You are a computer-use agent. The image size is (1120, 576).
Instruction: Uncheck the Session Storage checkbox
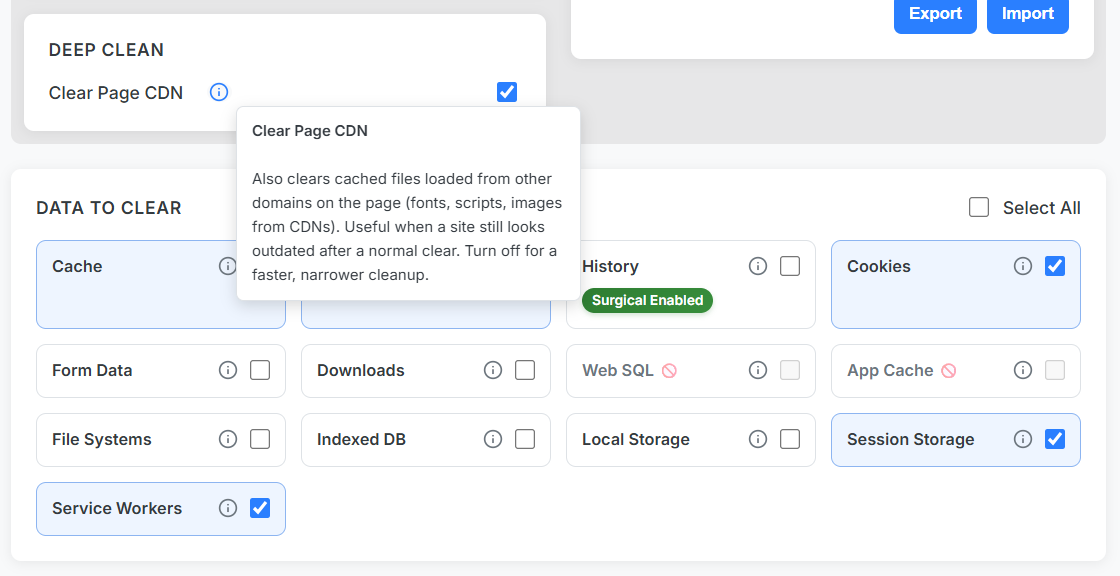click(x=1055, y=439)
